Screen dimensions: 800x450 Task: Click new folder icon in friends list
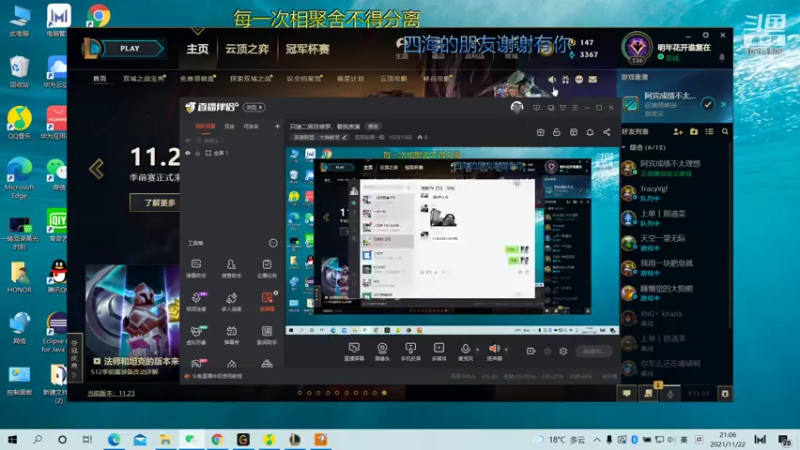(693, 132)
